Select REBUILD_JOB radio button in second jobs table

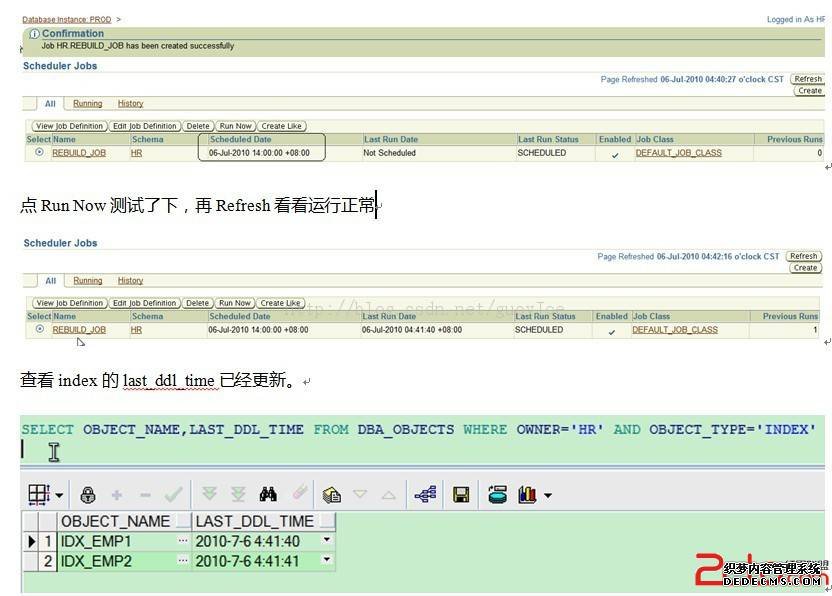point(40,329)
